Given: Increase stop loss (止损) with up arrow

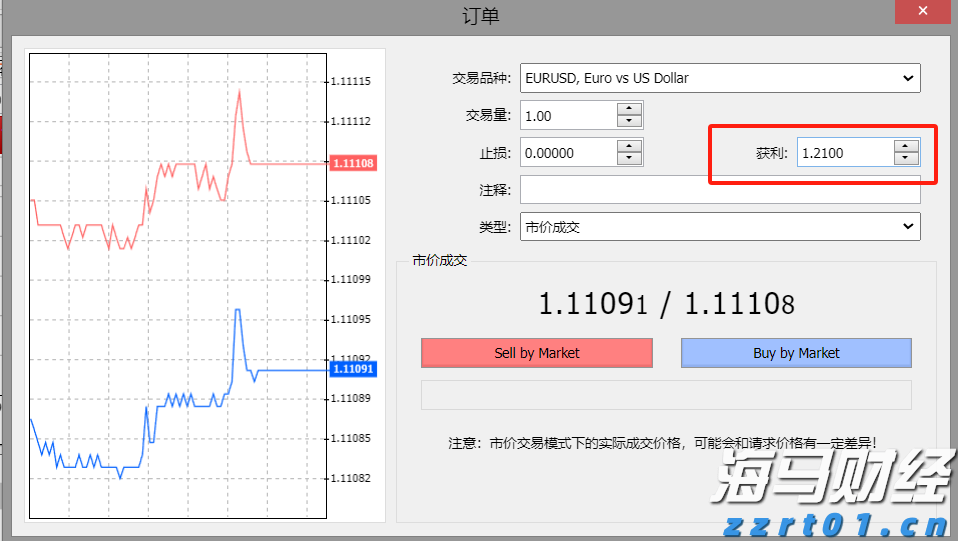Looking at the screenshot, I should [x=629, y=146].
